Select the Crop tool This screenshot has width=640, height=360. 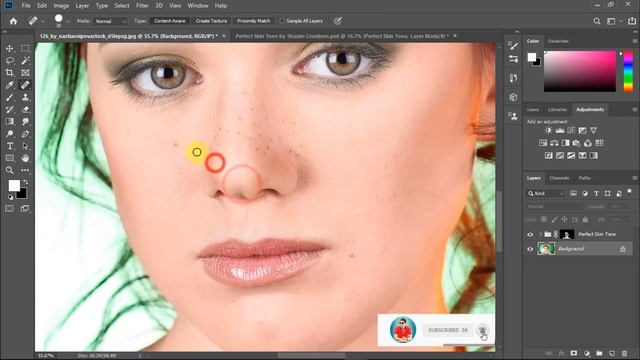coord(10,73)
